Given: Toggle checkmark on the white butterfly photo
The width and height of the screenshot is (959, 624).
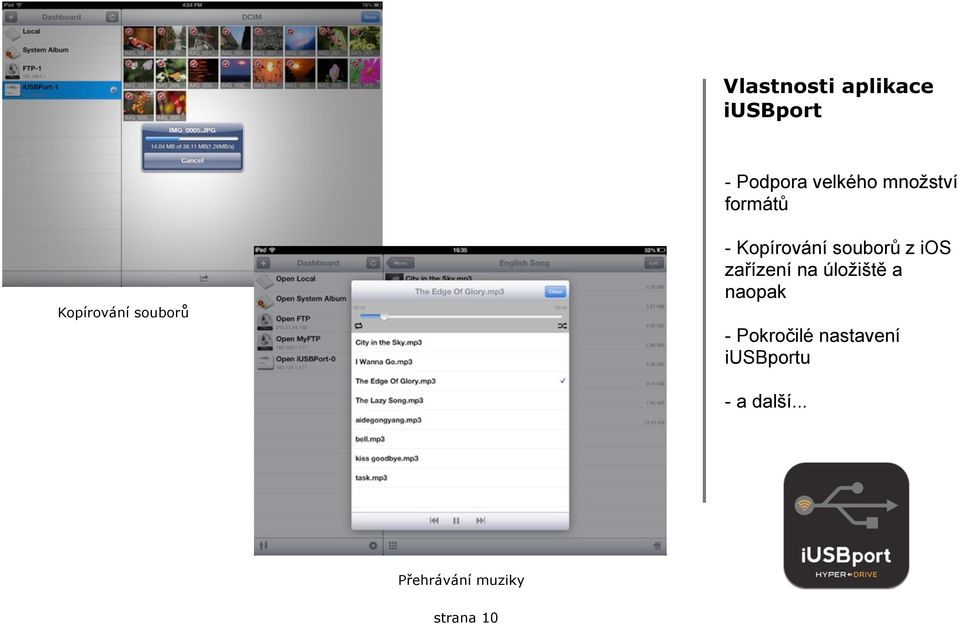Looking at the screenshot, I should [129, 64].
